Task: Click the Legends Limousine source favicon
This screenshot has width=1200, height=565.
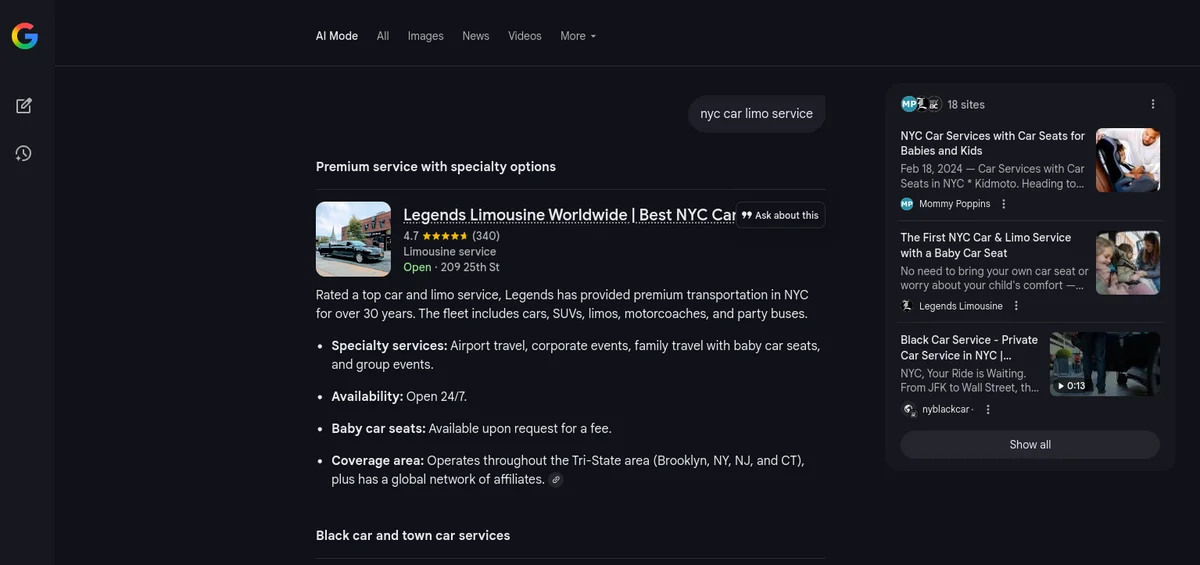Action: click(x=907, y=306)
